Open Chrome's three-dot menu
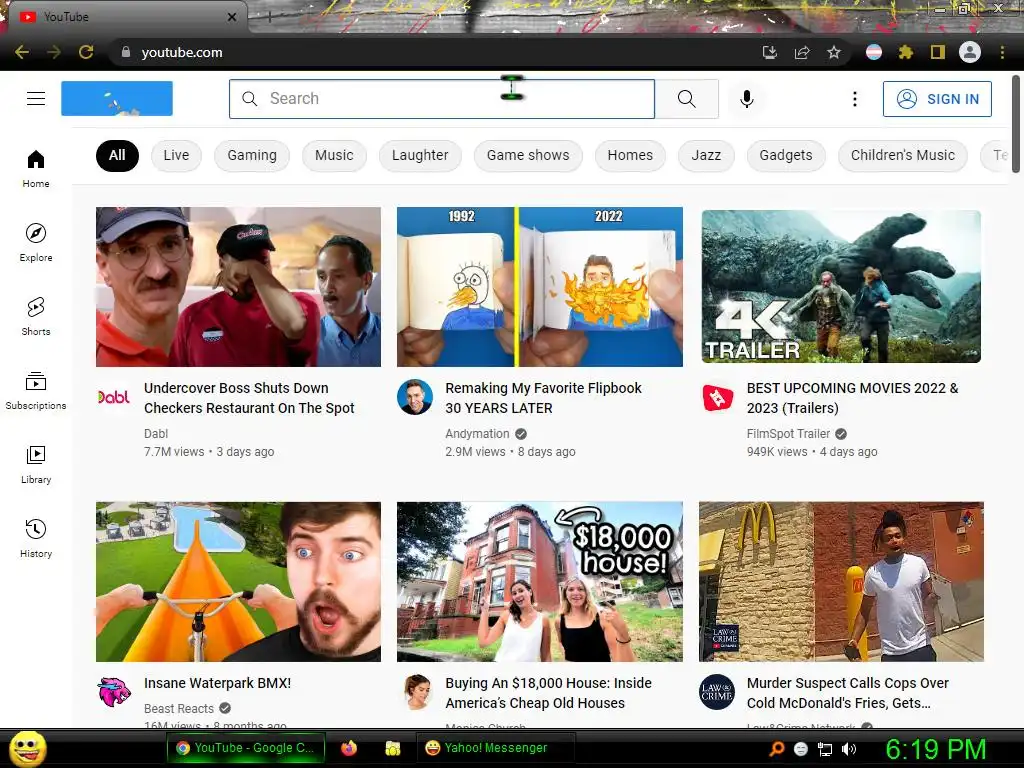 [1002, 52]
